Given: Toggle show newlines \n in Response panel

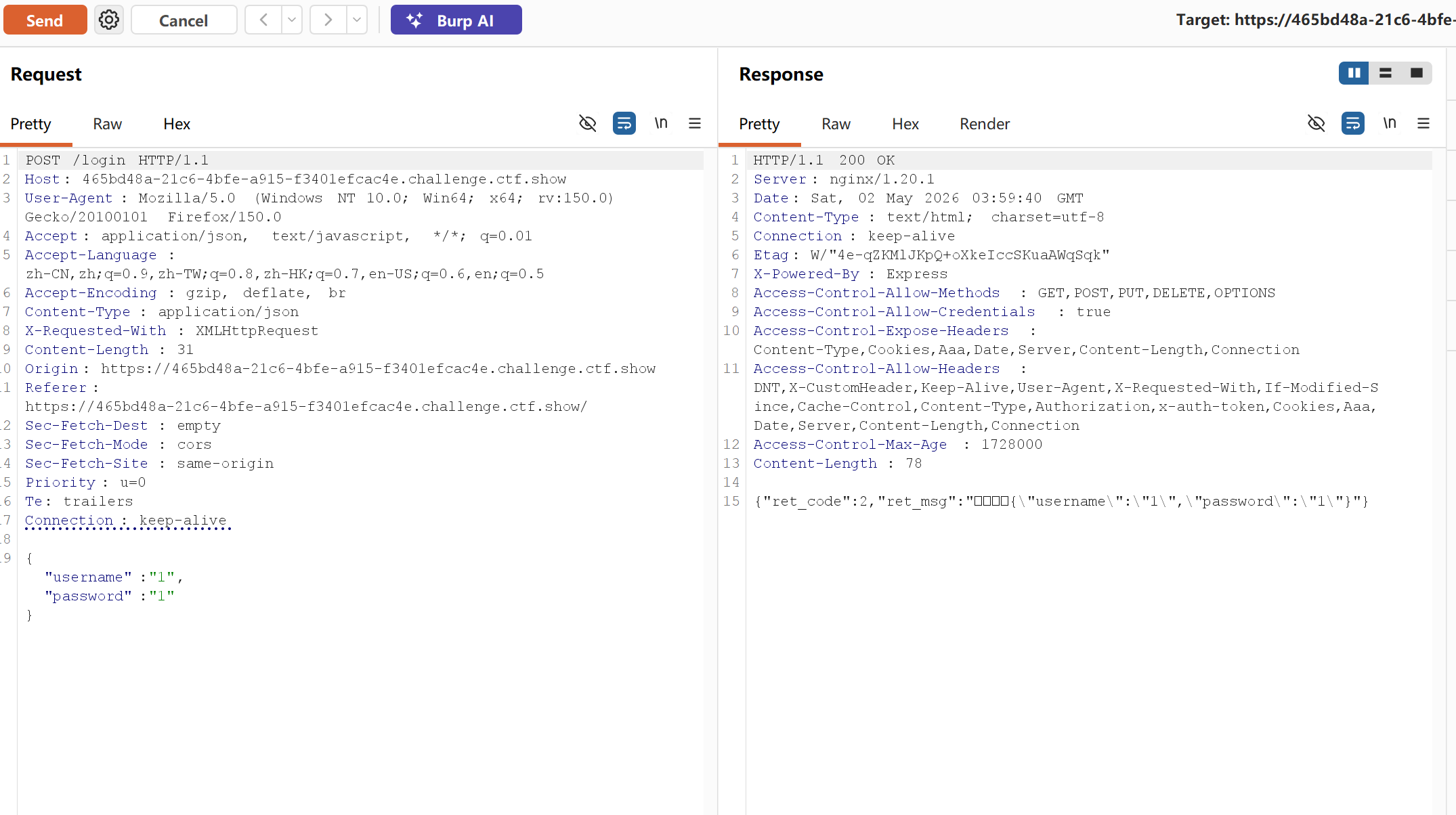Looking at the screenshot, I should coord(1390,123).
